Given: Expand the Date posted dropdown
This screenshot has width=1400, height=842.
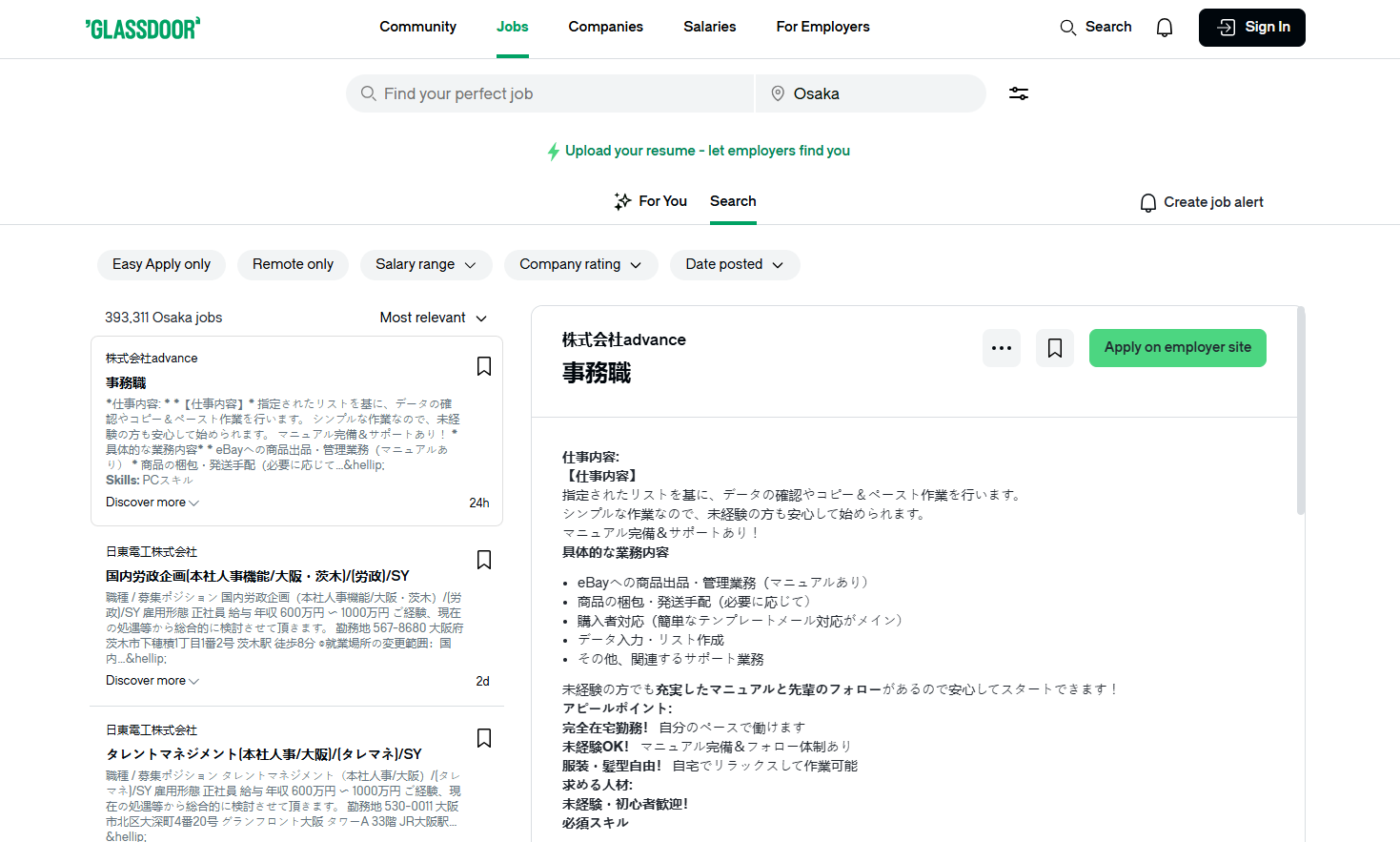Looking at the screenshot, I should 735,264.
